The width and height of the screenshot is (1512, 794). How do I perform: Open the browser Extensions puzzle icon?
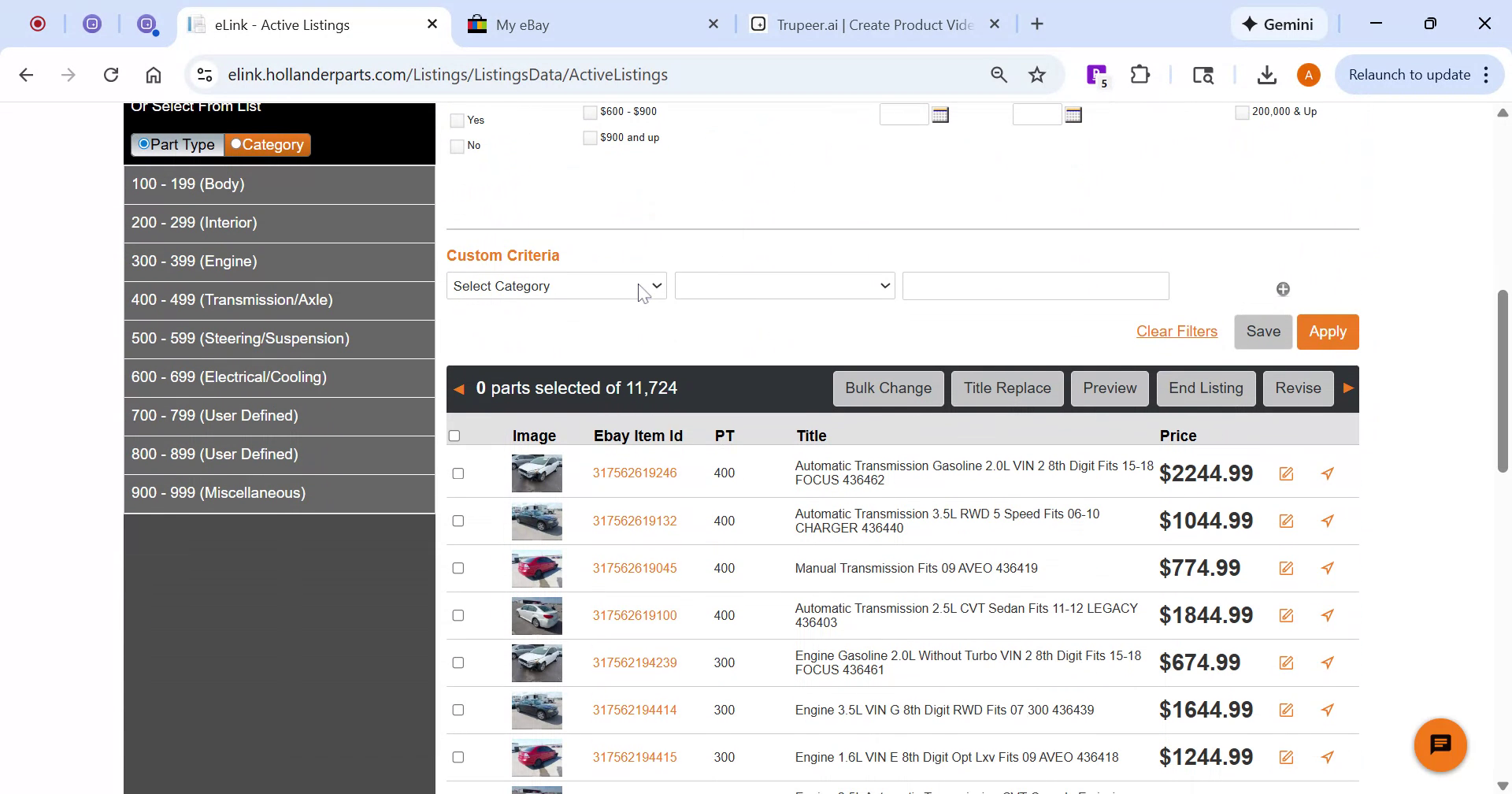[1140, 74]
